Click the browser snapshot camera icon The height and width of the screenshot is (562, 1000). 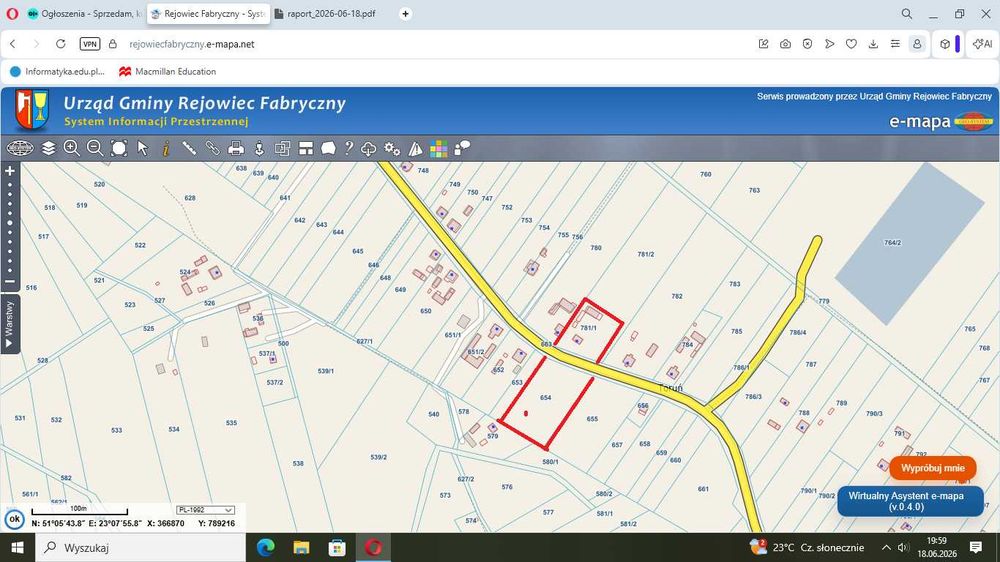click(785, 44)
